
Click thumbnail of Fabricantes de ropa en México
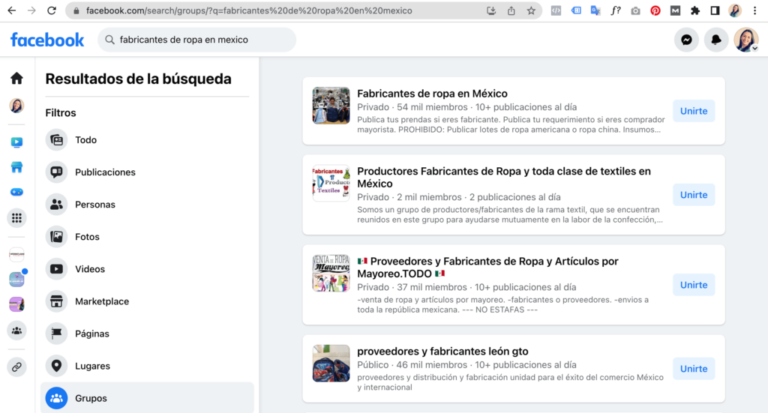pos(331,105)
